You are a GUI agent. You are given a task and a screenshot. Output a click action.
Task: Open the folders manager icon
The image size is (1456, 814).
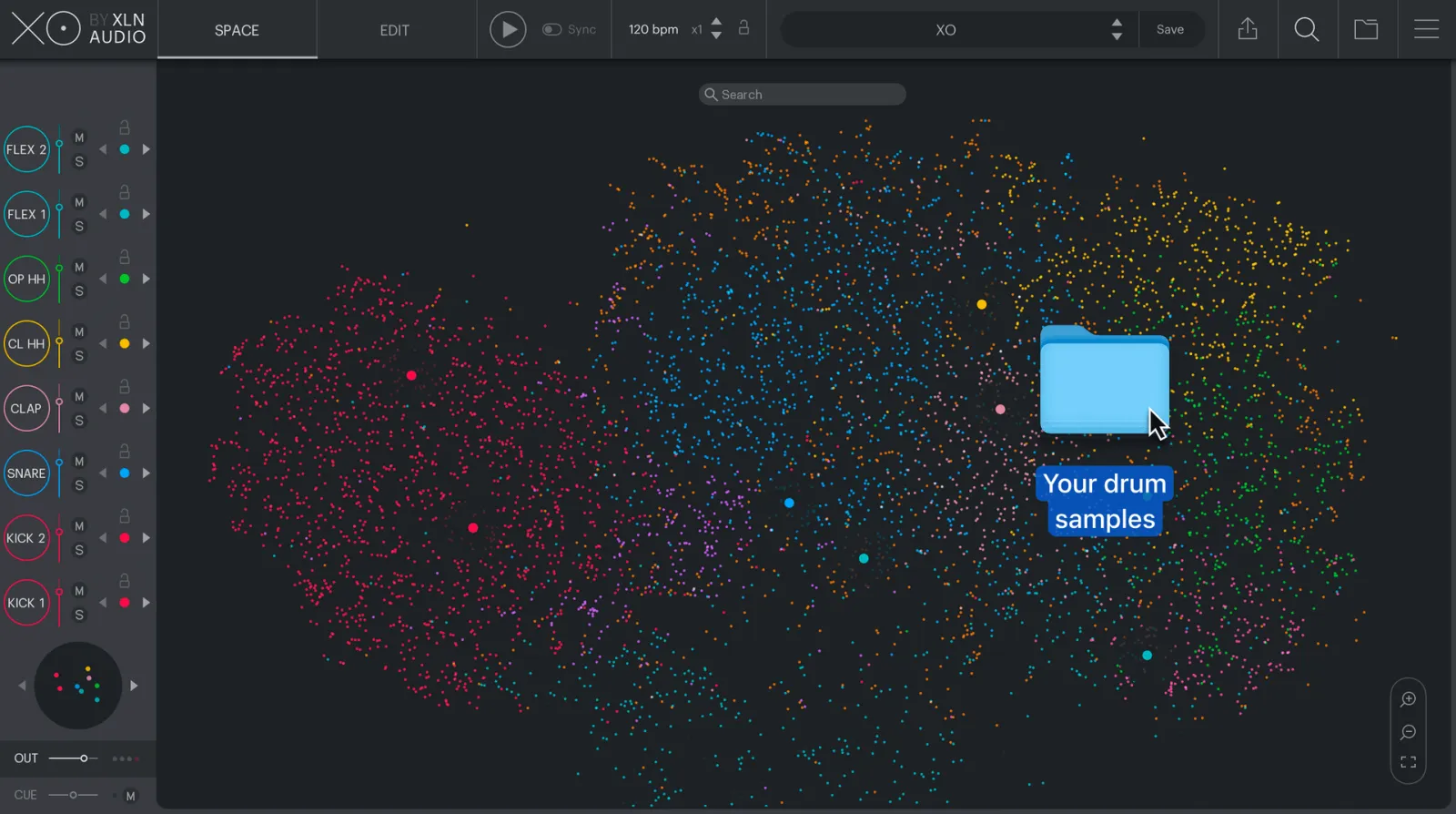click(x=1366, y=29)
